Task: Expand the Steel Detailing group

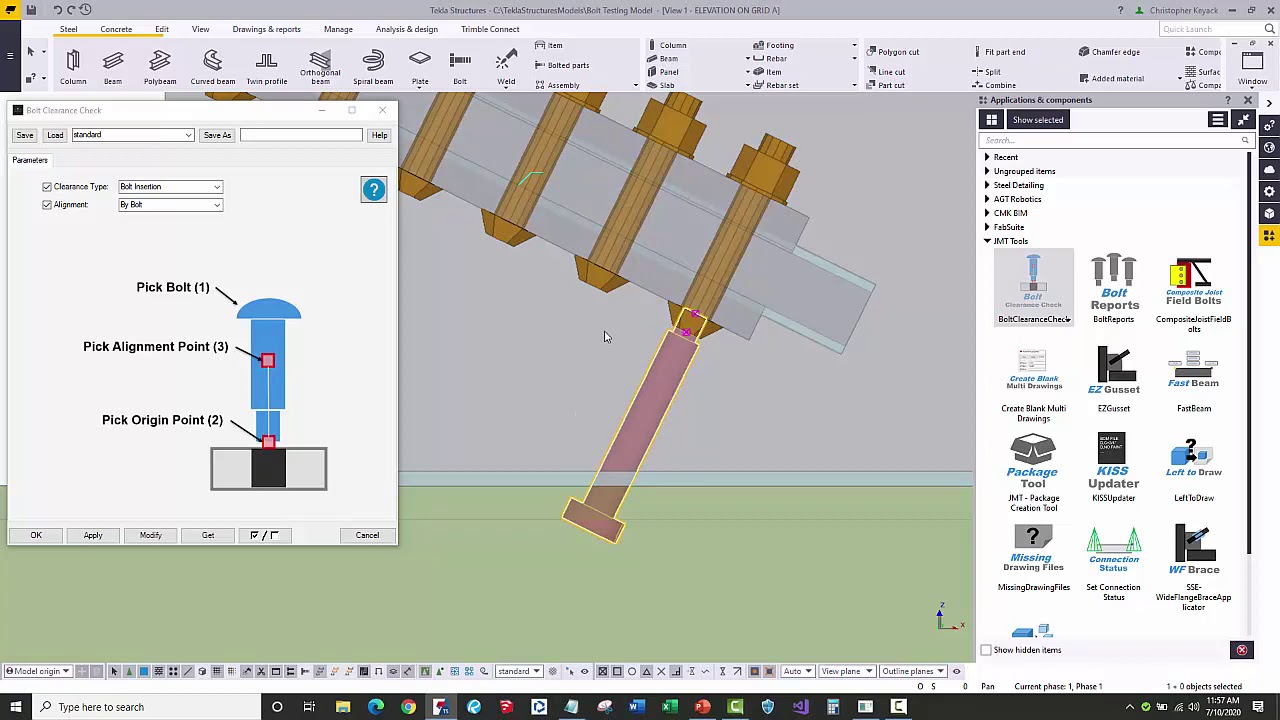Action: click(987, 185)
